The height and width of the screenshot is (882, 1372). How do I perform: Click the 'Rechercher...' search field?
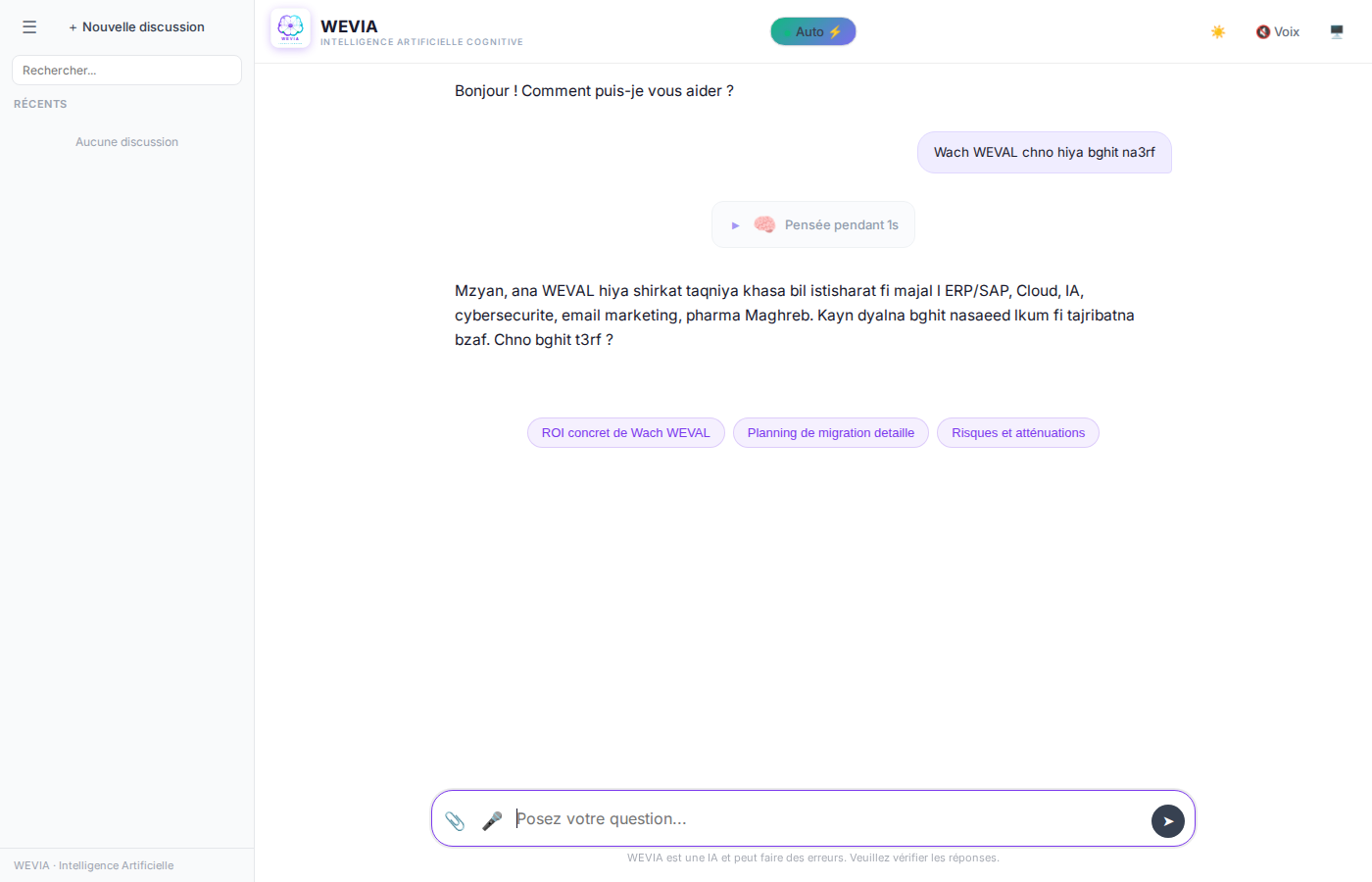(126, 71)
